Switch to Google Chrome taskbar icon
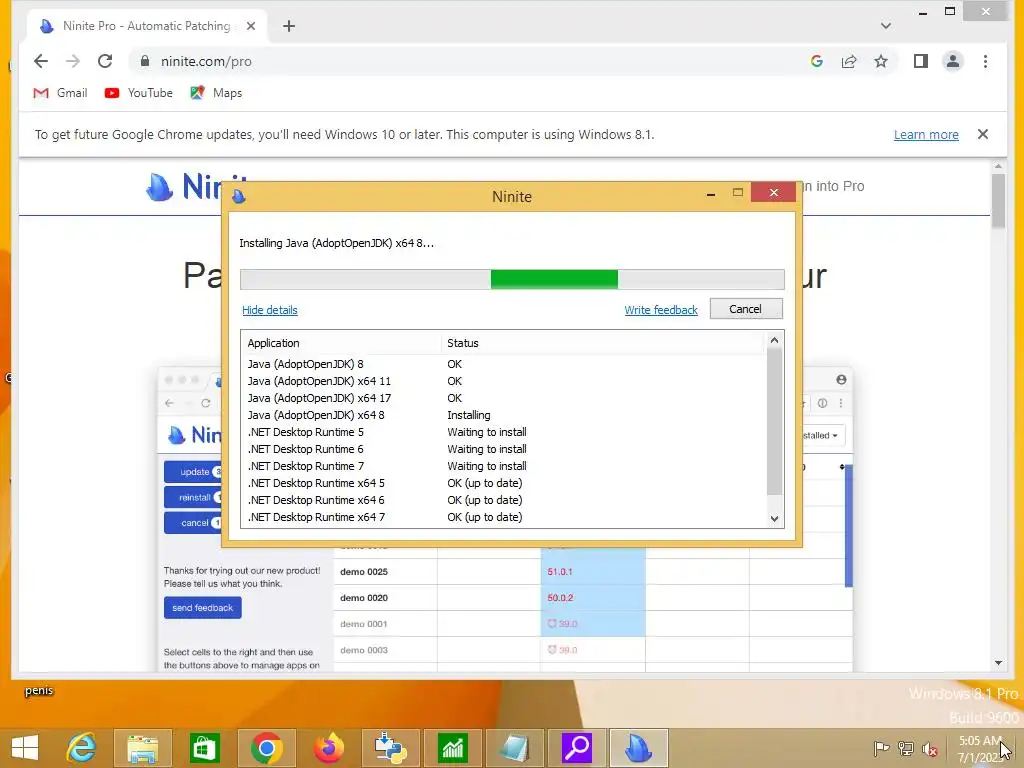The width and height of the screenshot is (1024, 768). pyautogui.click(x=266, y=748)
